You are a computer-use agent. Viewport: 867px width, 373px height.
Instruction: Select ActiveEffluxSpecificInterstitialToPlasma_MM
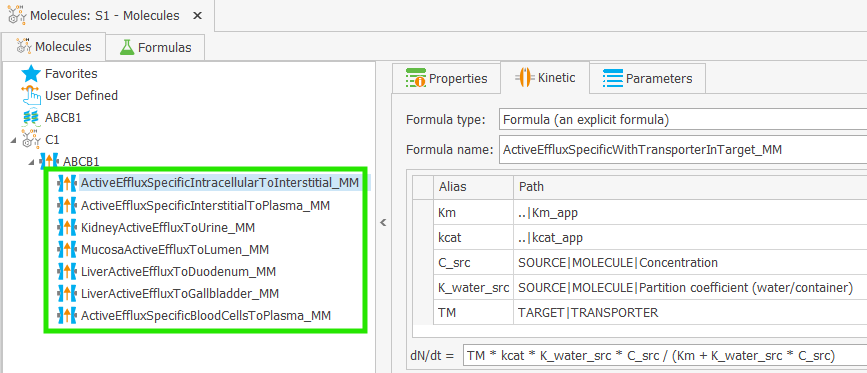(205, 206)
